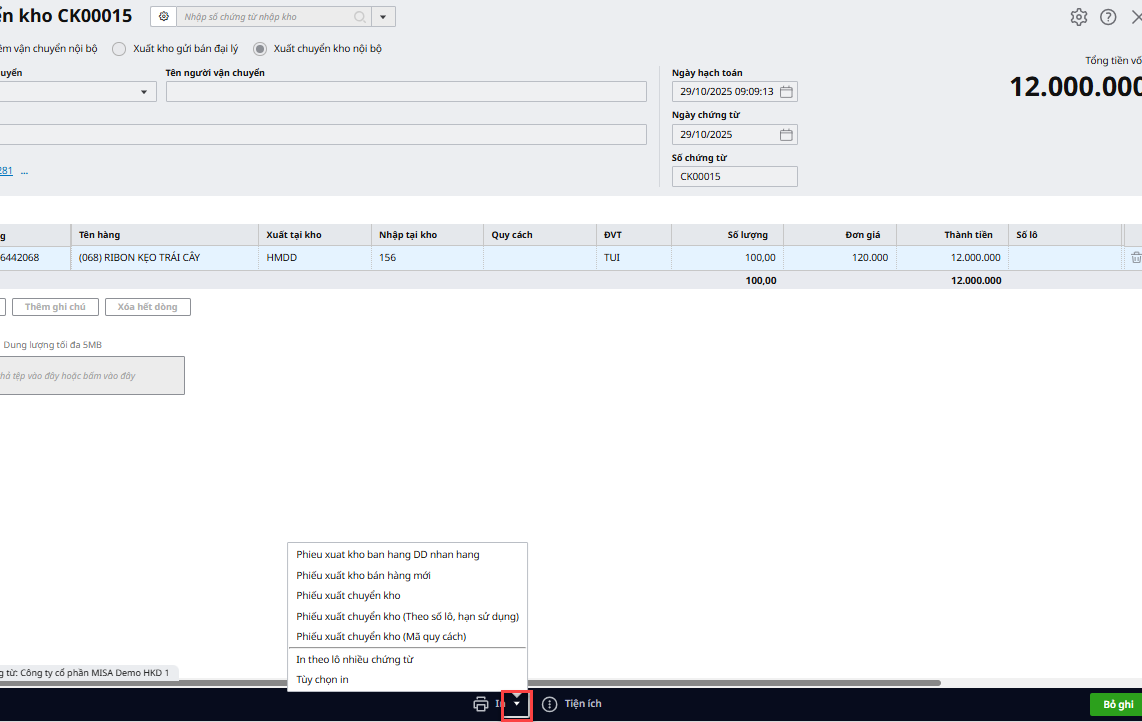The height and width of the screenshot is (722, 1142).
Task: Open the help question mark icon
Action: [1108, 17]
